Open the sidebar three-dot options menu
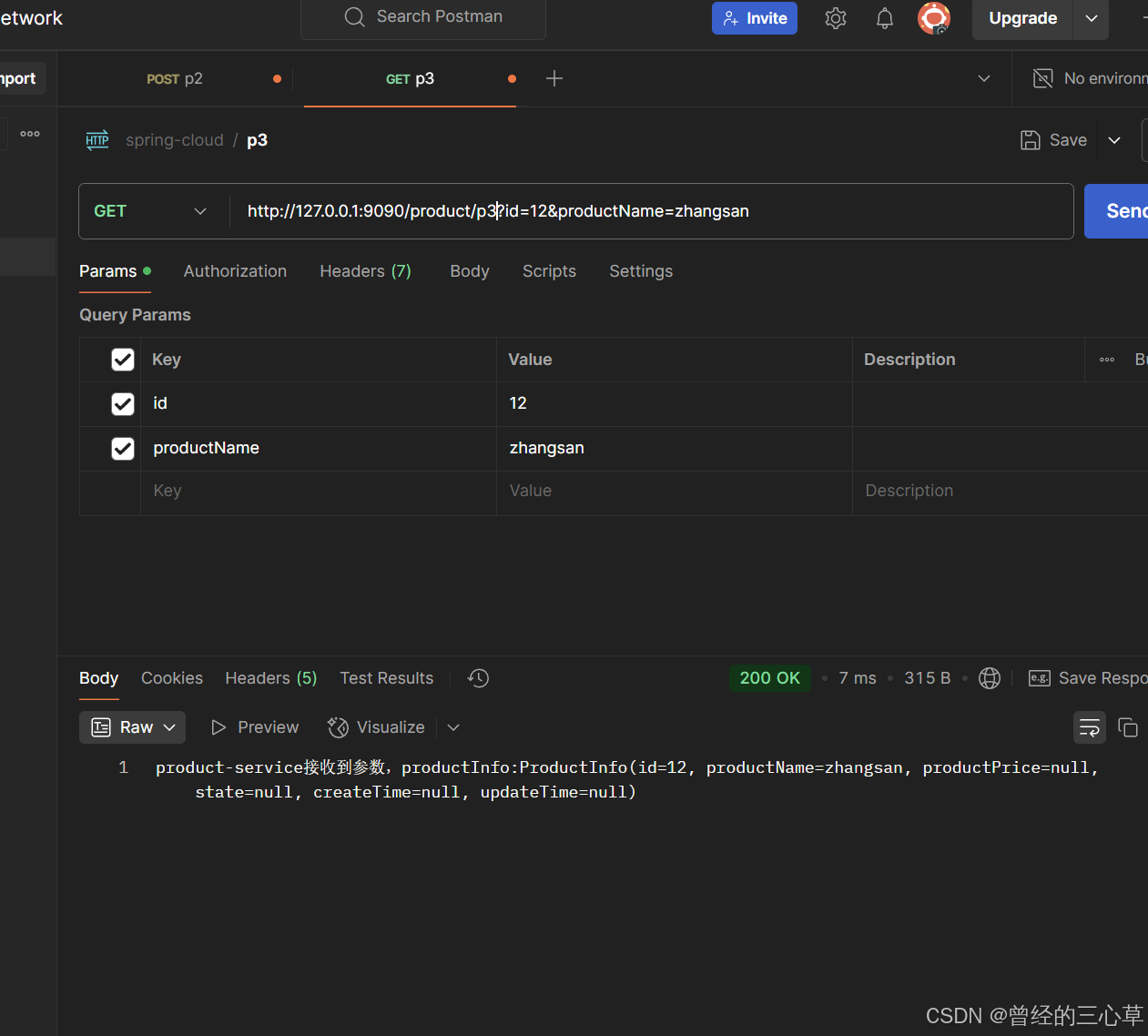 [30, 134]
